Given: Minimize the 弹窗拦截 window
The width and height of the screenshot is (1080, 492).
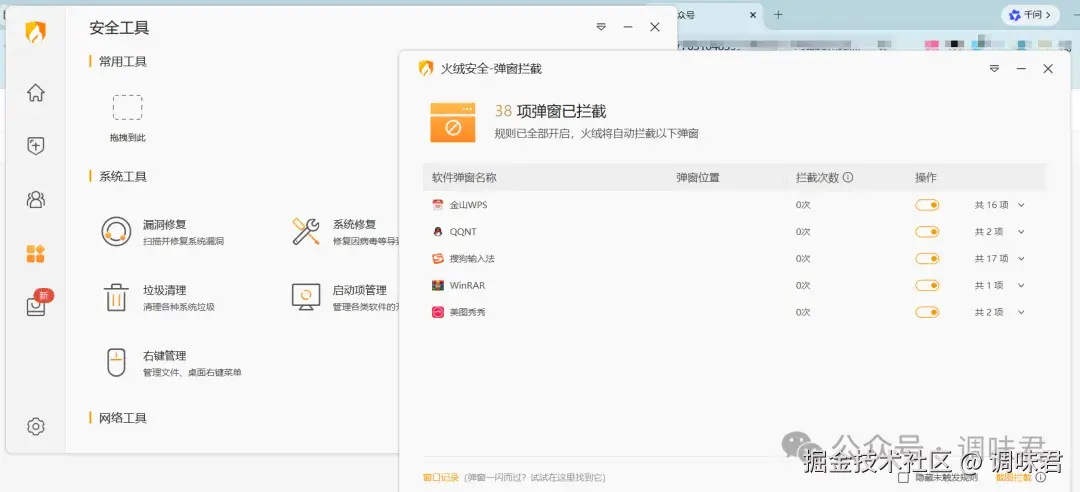Looking at the screenshot, I should [1021, 69].
